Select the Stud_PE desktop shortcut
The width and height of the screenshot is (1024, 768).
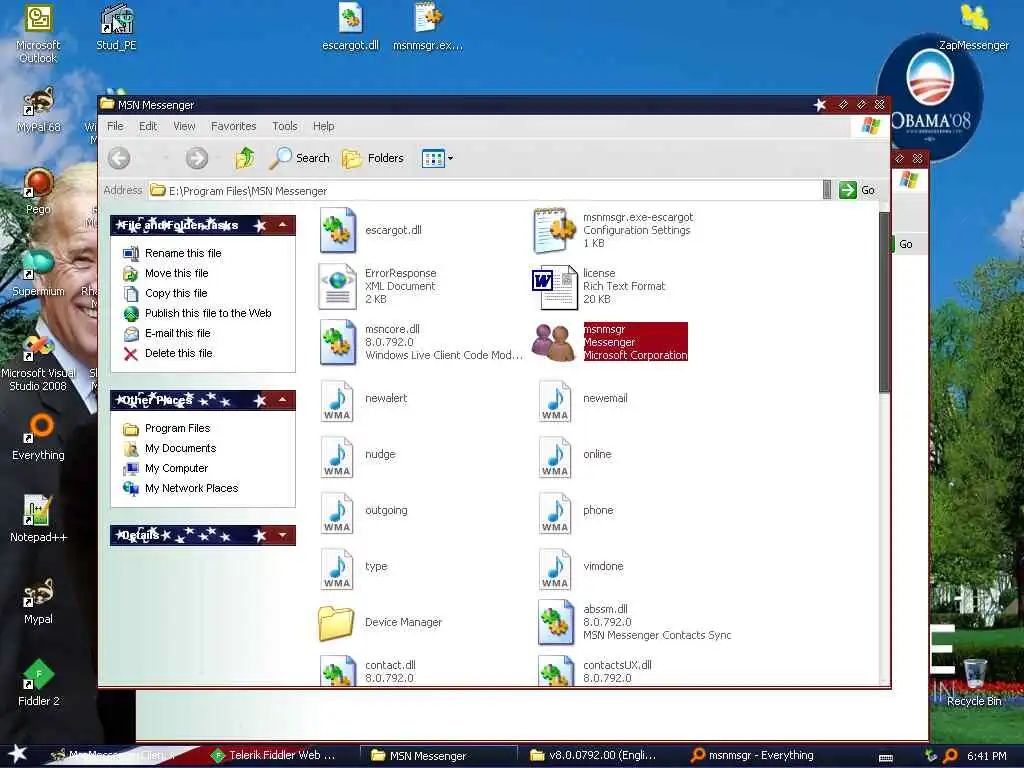116,27
